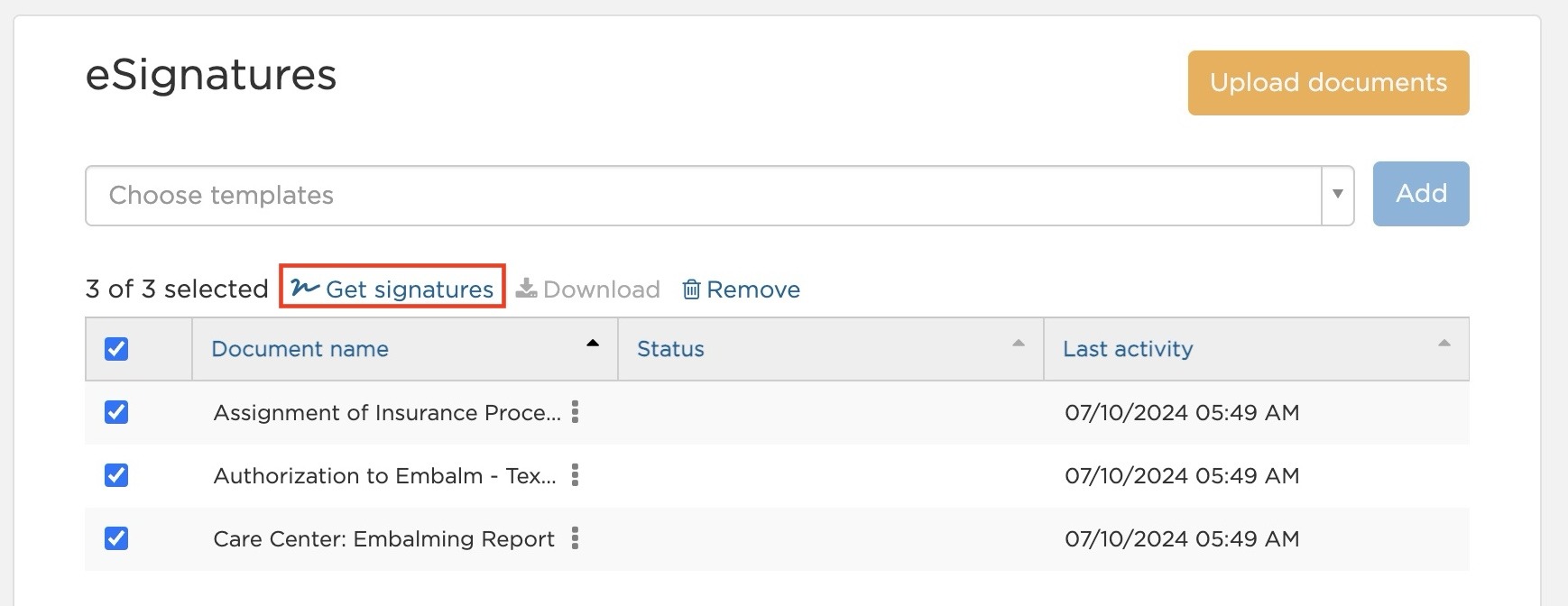Open options menu for Authorization to Embalm document

[x=575, y=475]
